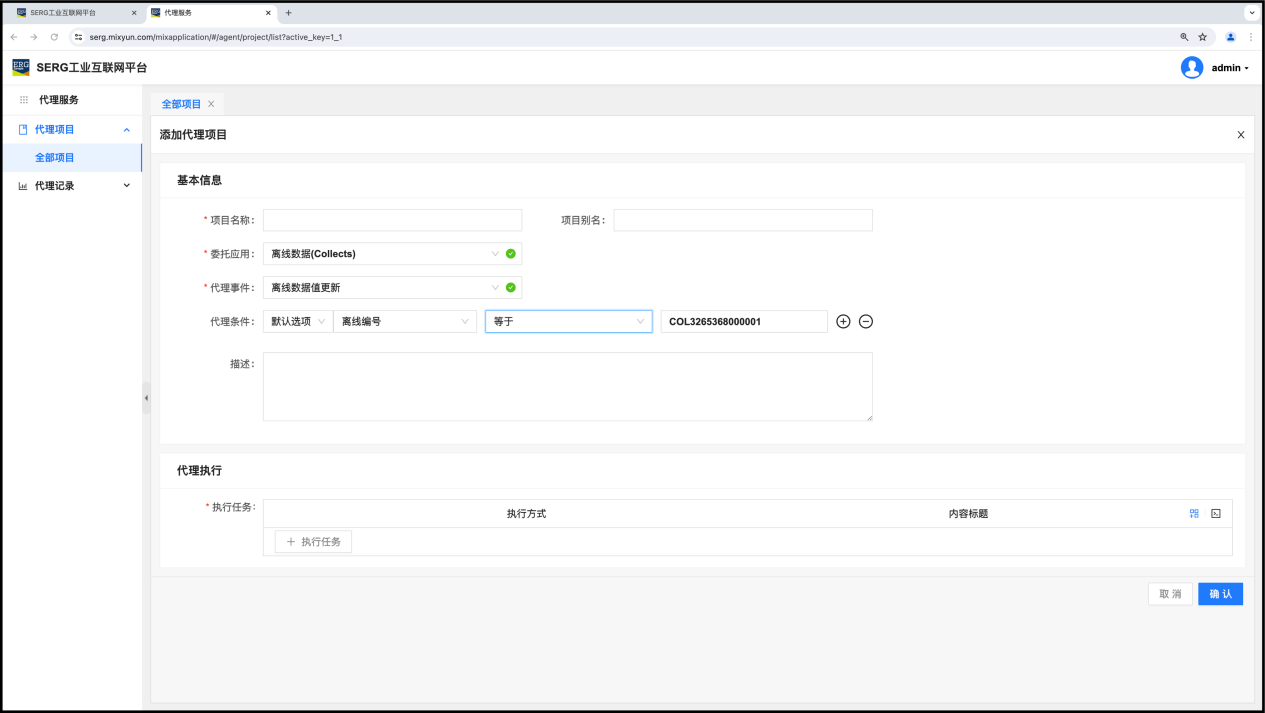Switch to the SERG工业互联网平台 browser tab
This screenshot has height=713, width=1265.
click(x=70, y=13)
